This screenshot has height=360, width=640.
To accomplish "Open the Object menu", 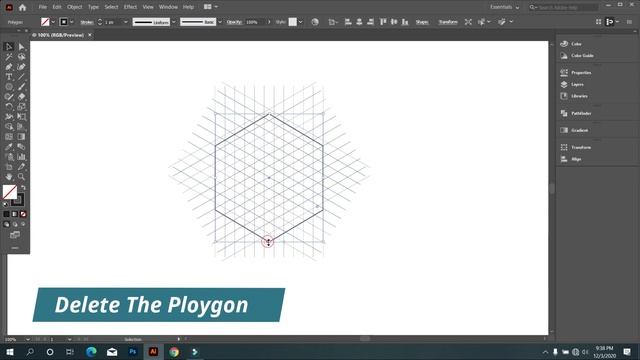I will coord(74,7).
